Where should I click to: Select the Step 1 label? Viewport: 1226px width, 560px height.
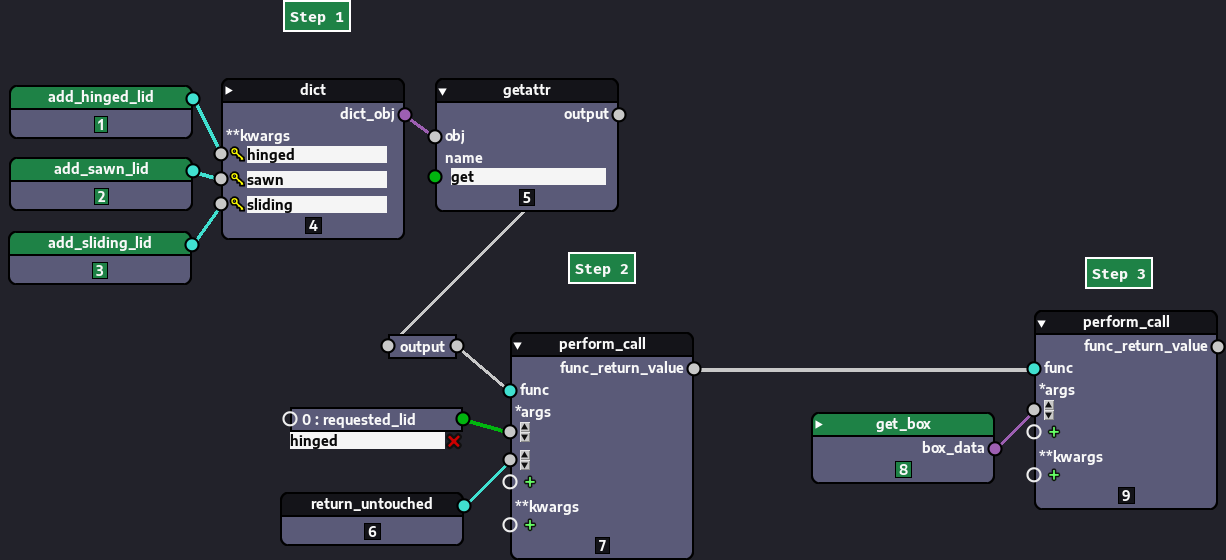[317, 17]
